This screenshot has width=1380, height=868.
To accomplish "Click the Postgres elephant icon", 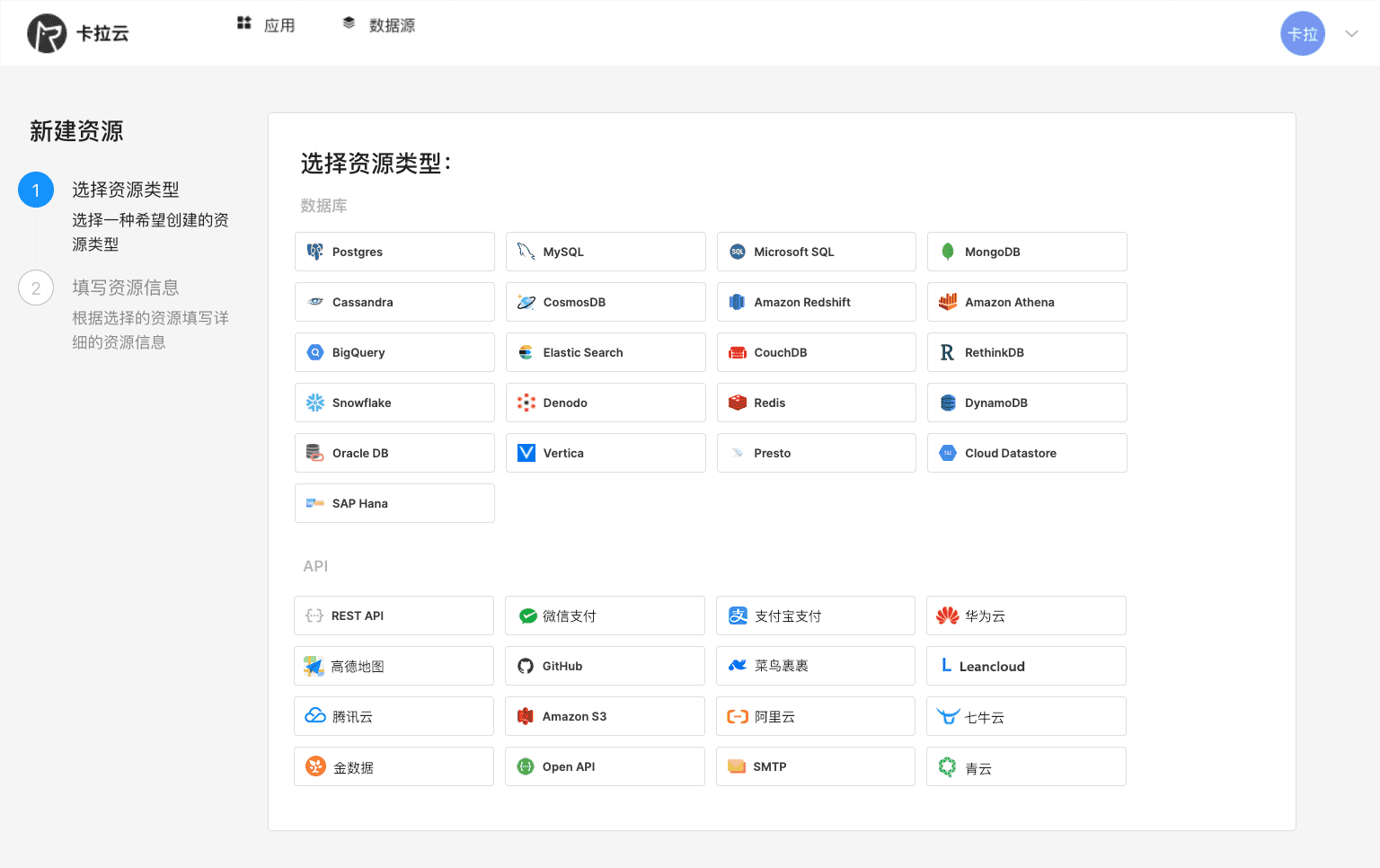I will tap(315, 252).
